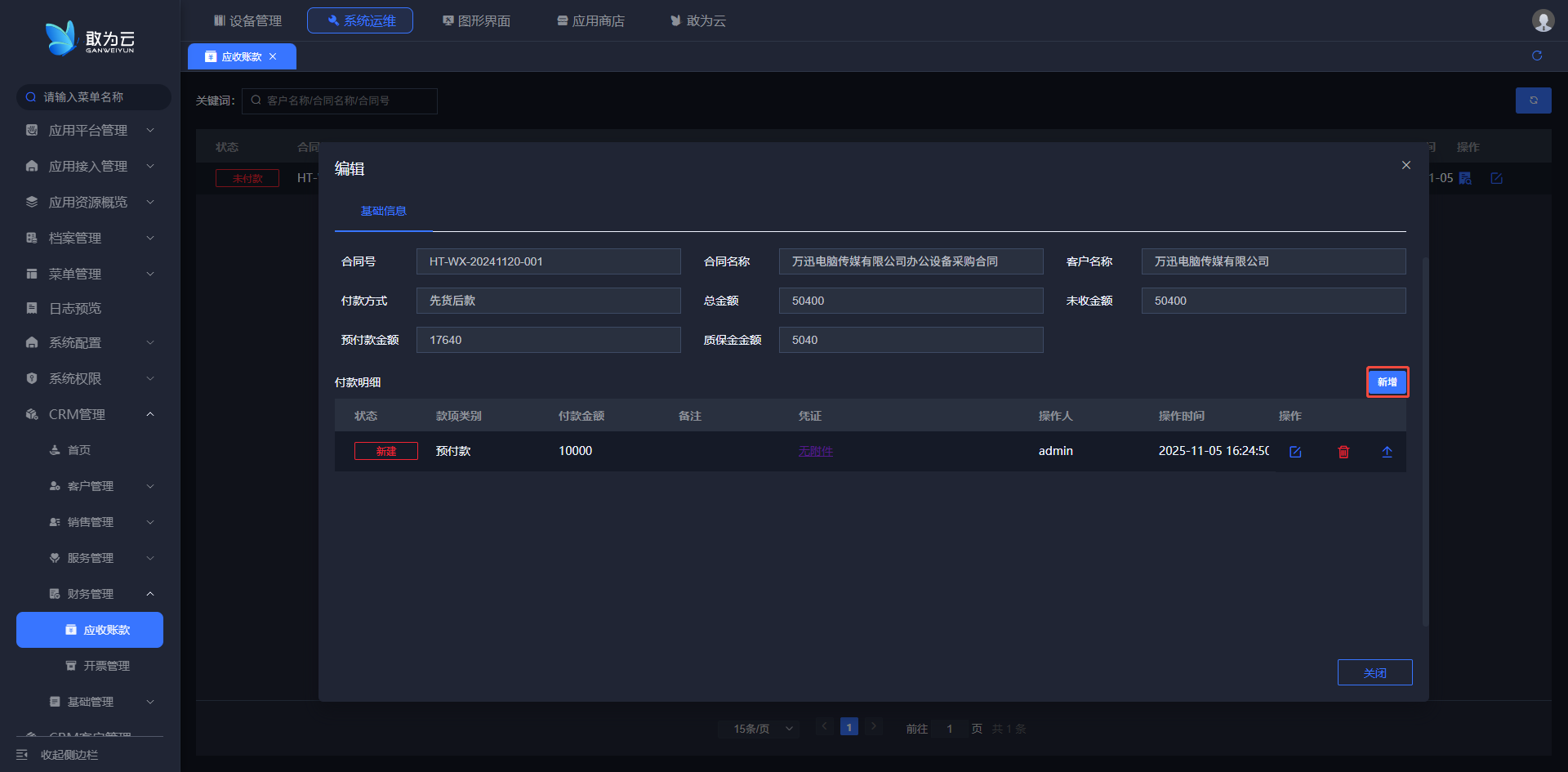Switch to 设备管理 top menu
Screen dimensions: 1568x772
tap(247, 20)
